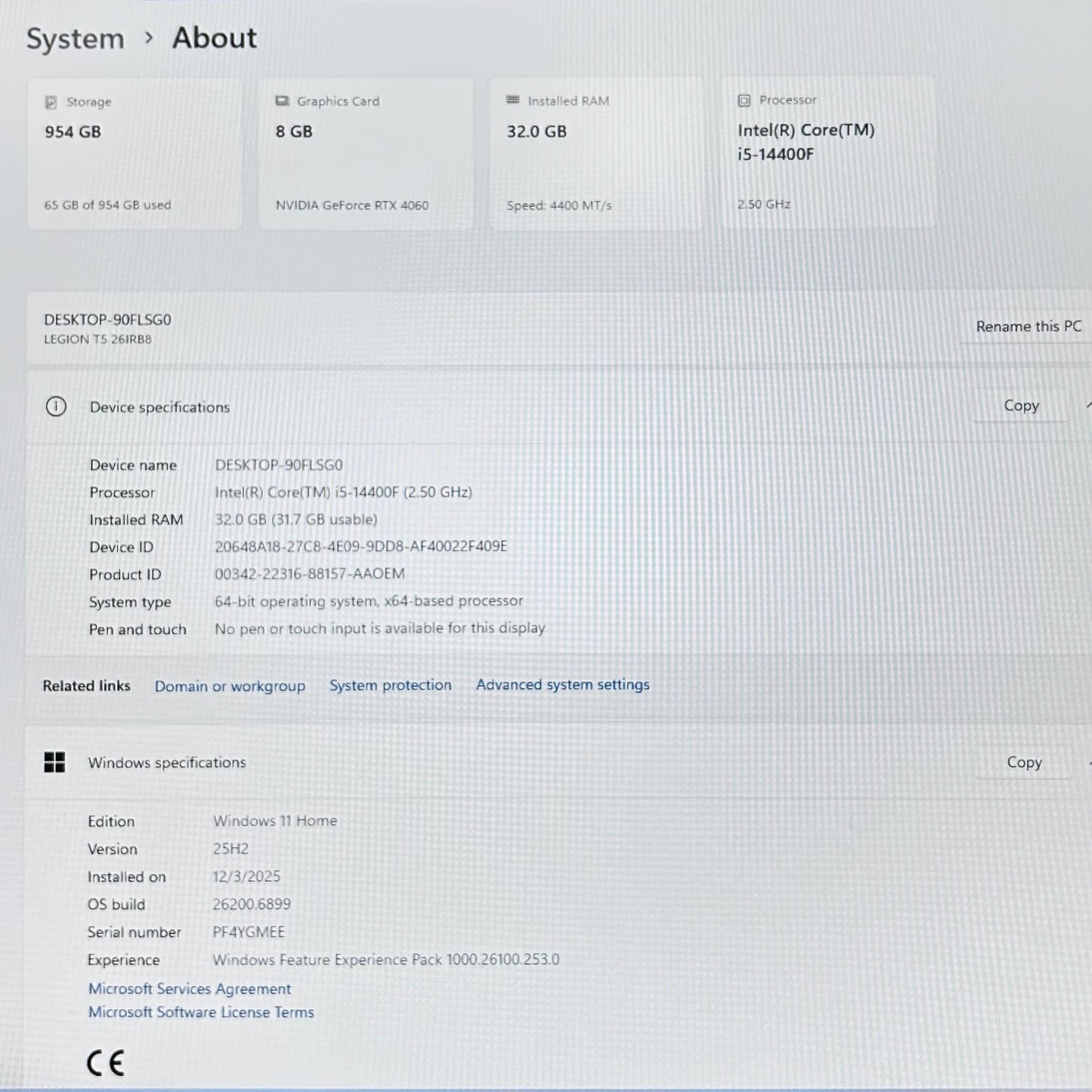The width and height of the screenshot is (1092, 1092).
Task: Open the Domain or workgroup link
Action: [x=230, y=686]
